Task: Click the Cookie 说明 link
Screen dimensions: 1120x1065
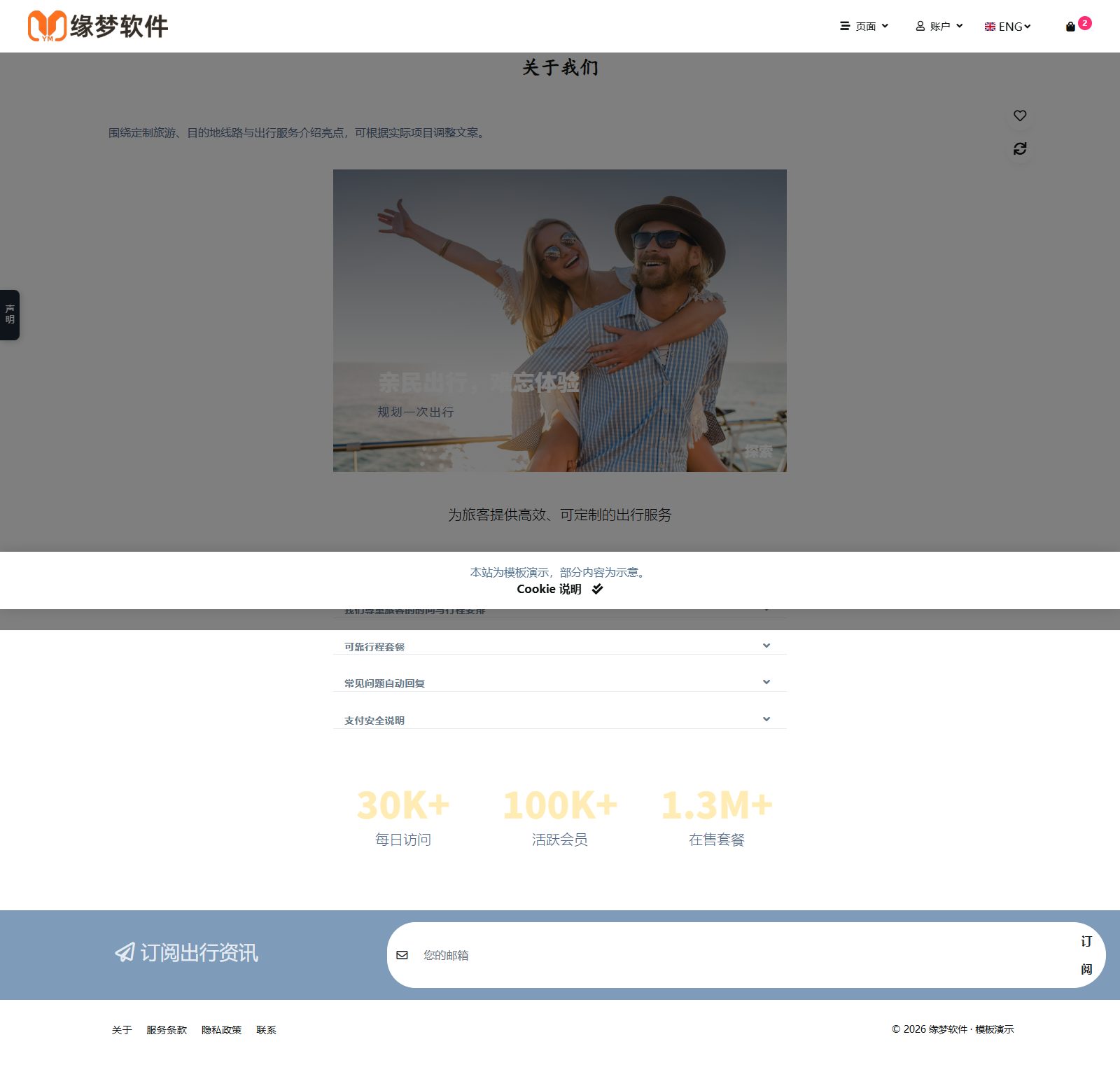Action: click(x=549, y=589)
